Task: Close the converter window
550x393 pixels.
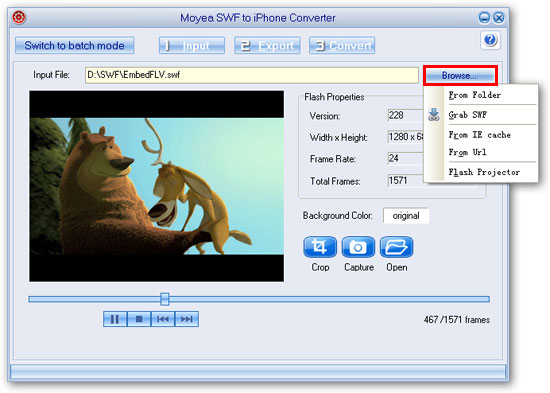Action: pyautogui.click(x=499, y=18)
